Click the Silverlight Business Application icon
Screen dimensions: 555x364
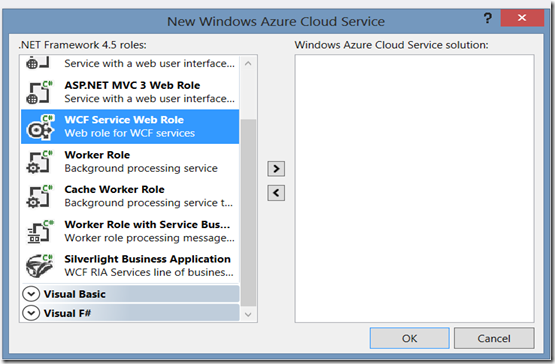[x=40, y=266]
